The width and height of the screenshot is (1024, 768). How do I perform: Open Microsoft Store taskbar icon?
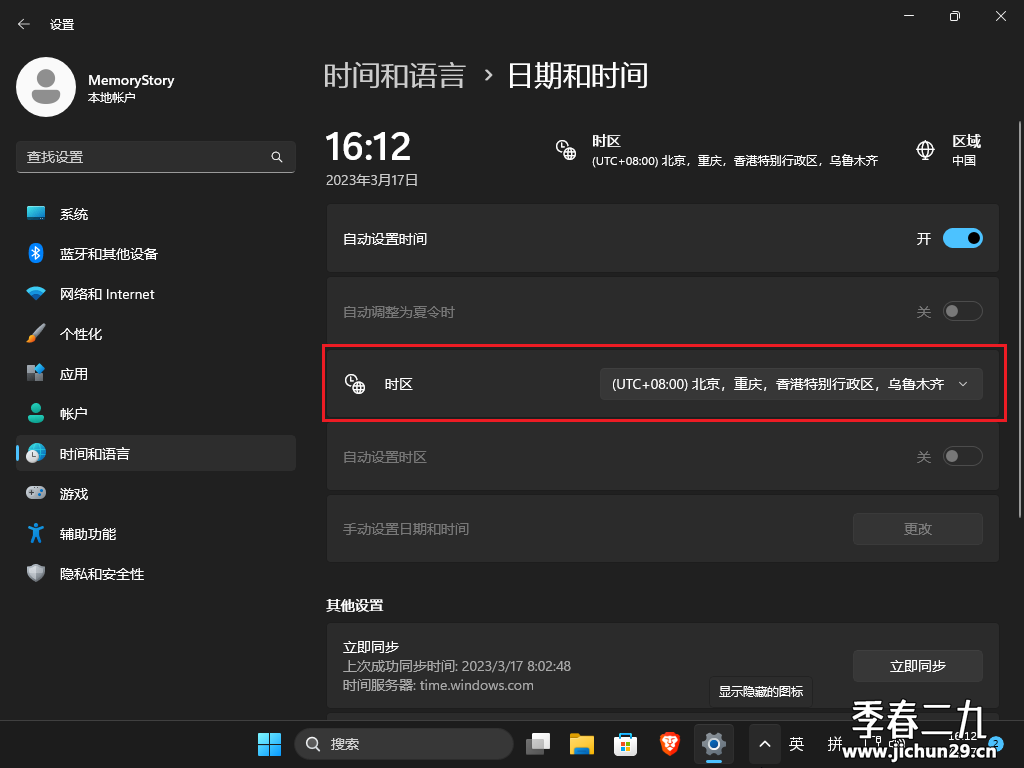coord(625,744)
